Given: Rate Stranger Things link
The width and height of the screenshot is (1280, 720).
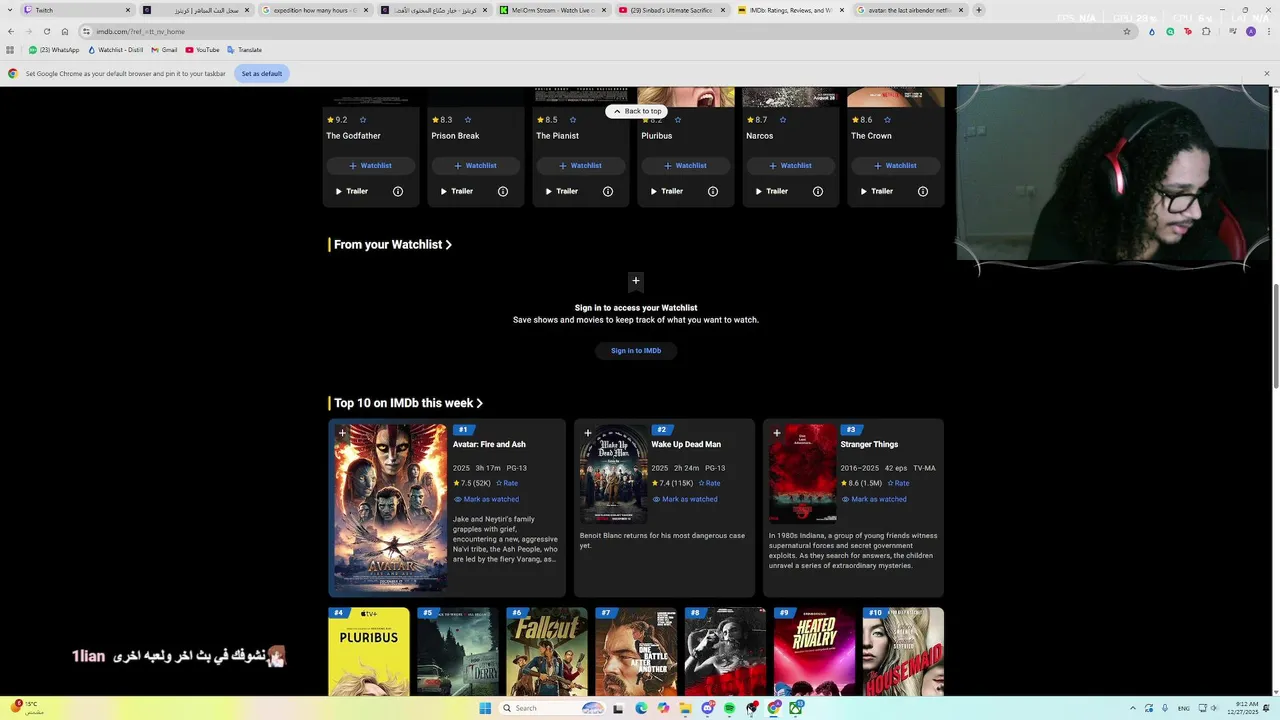Looking at the screenshot, I should click(x=899, y=483).
